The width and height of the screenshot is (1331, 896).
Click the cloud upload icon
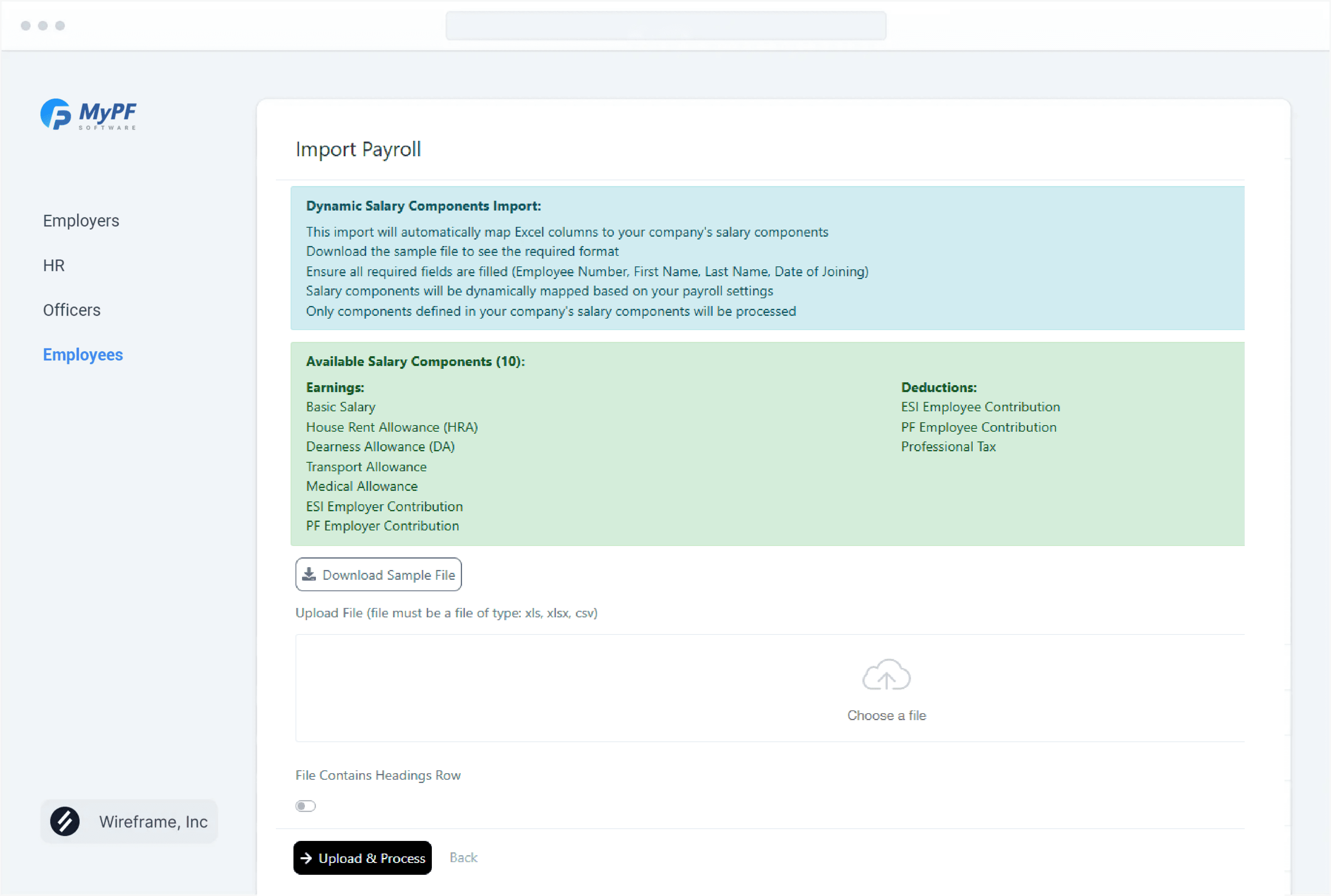pyautogui.click(x=886, y=675)
